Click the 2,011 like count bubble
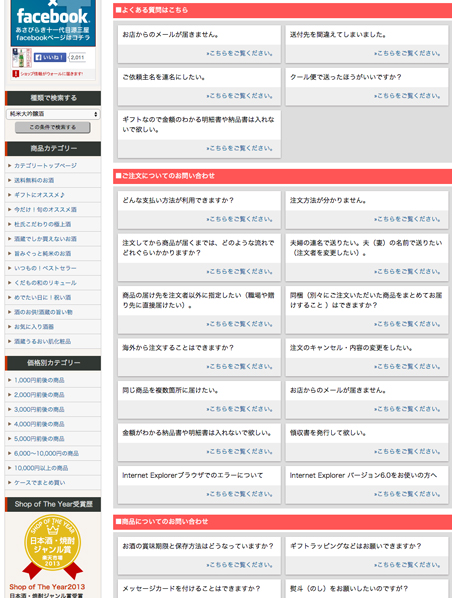Viewport: 452px width, 598px height. 77,58
